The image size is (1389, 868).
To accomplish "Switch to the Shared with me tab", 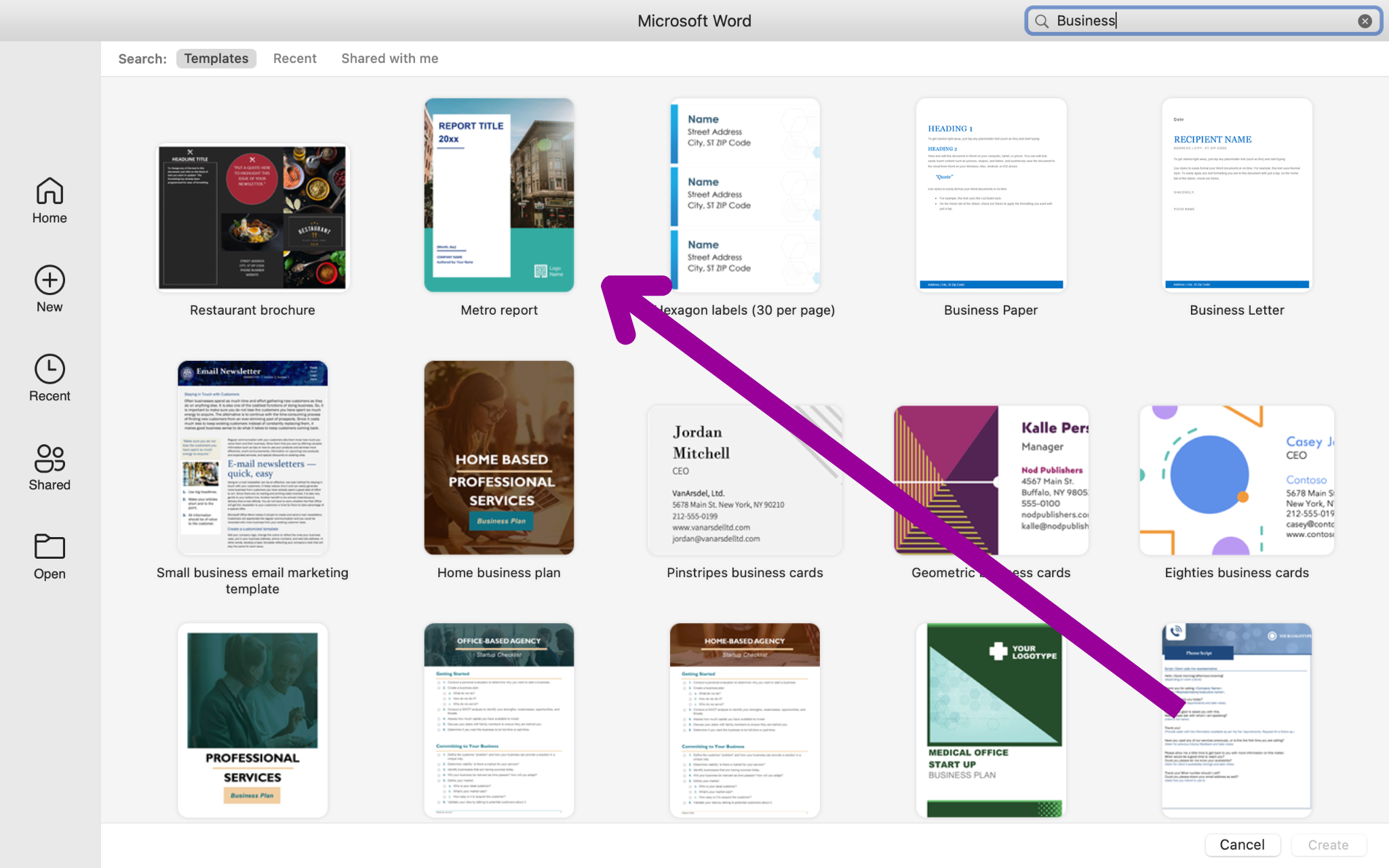I will 389,58.
